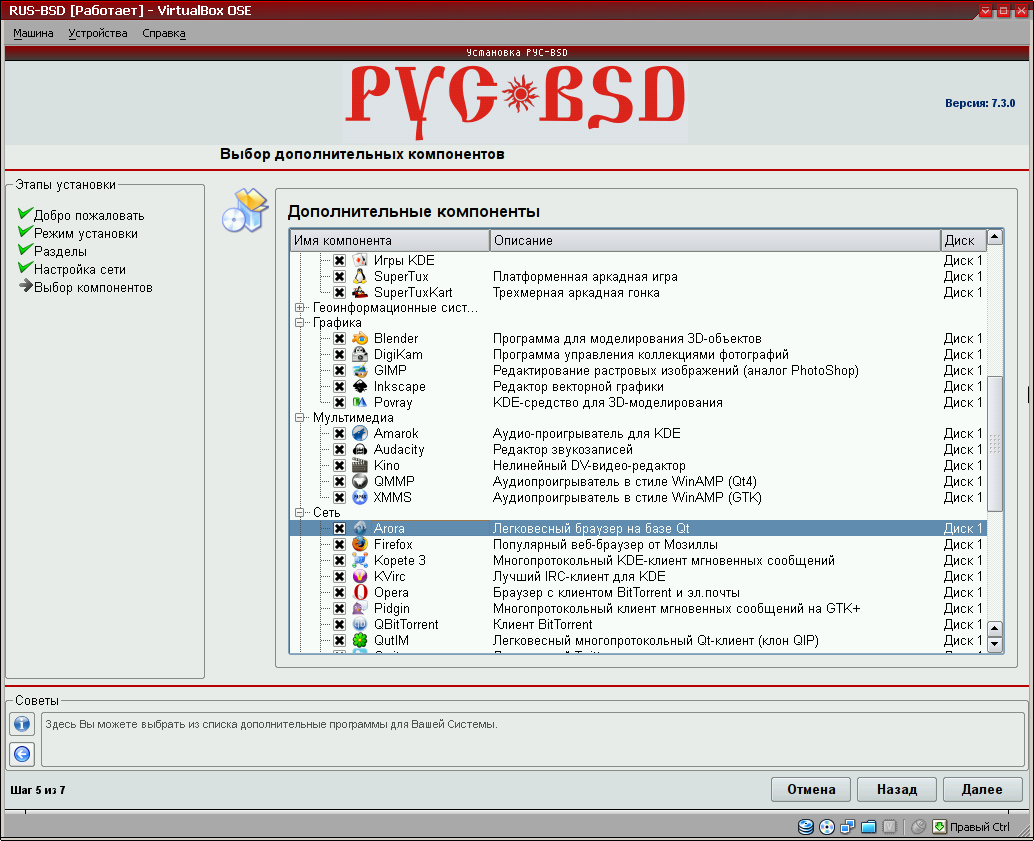Open the Устройства menu

pos(98,33)
